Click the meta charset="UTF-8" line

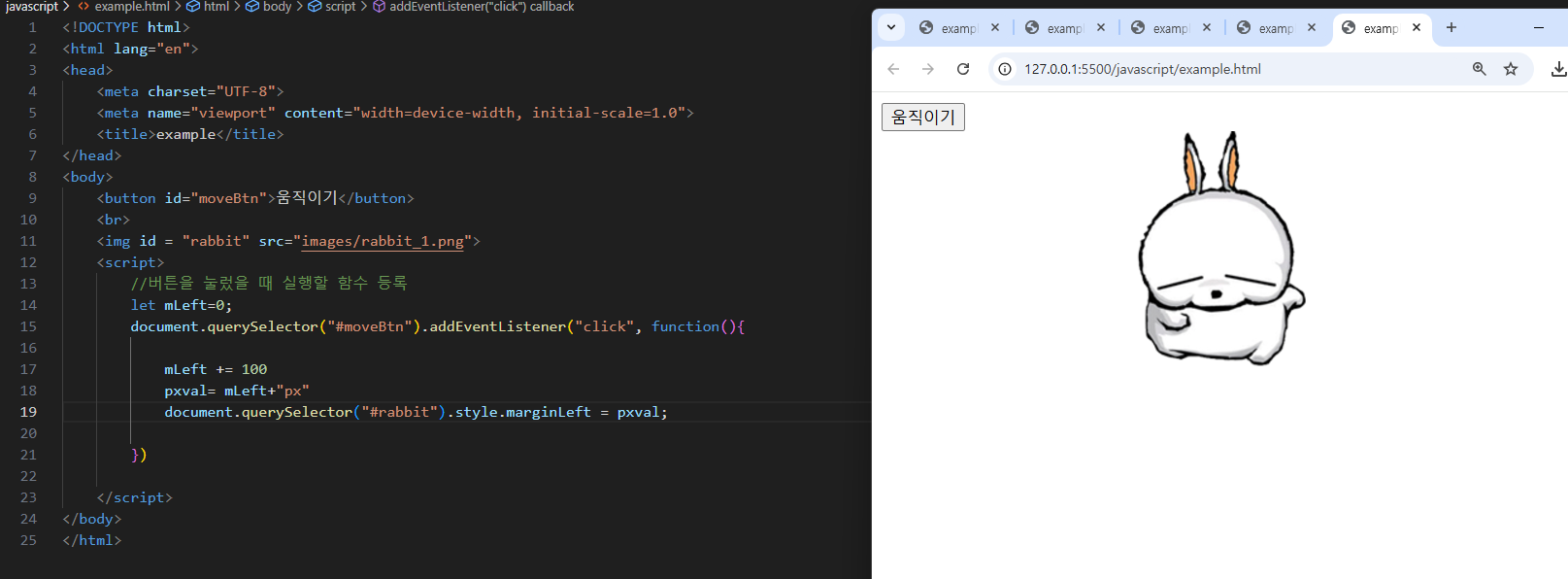point(190,91)
